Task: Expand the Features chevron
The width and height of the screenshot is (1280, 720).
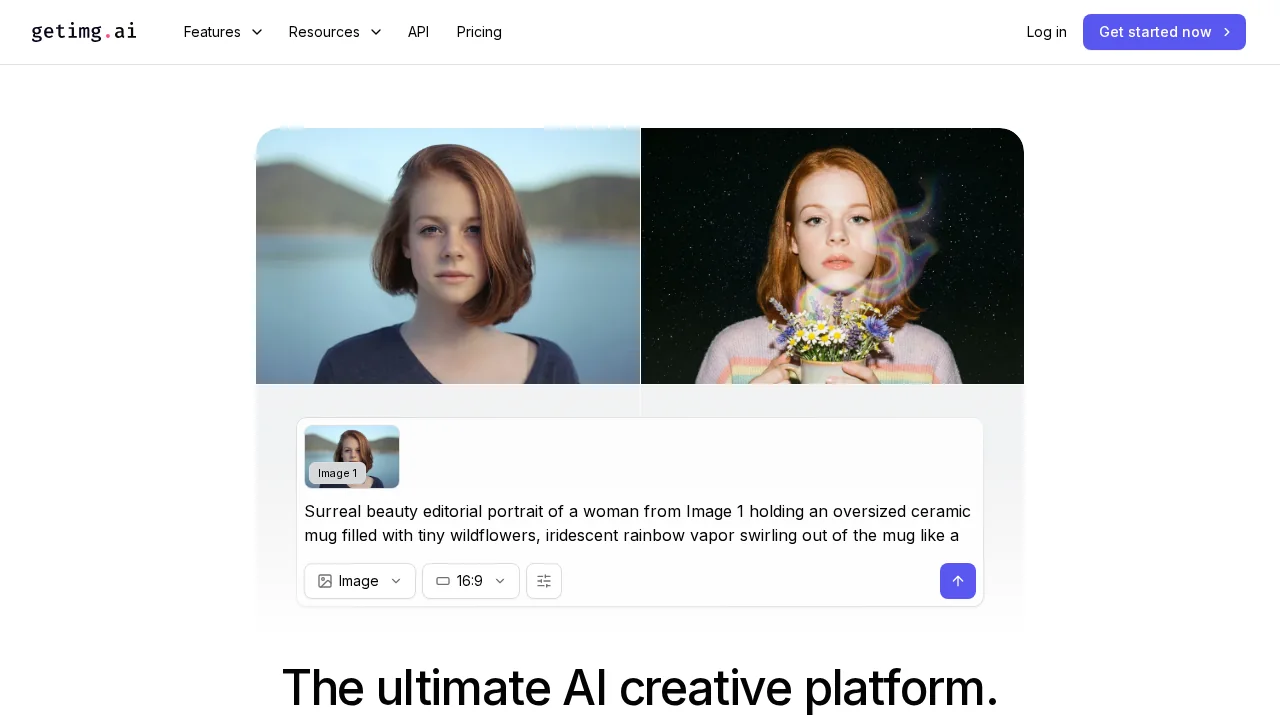Action: click(x=257, y=32)
